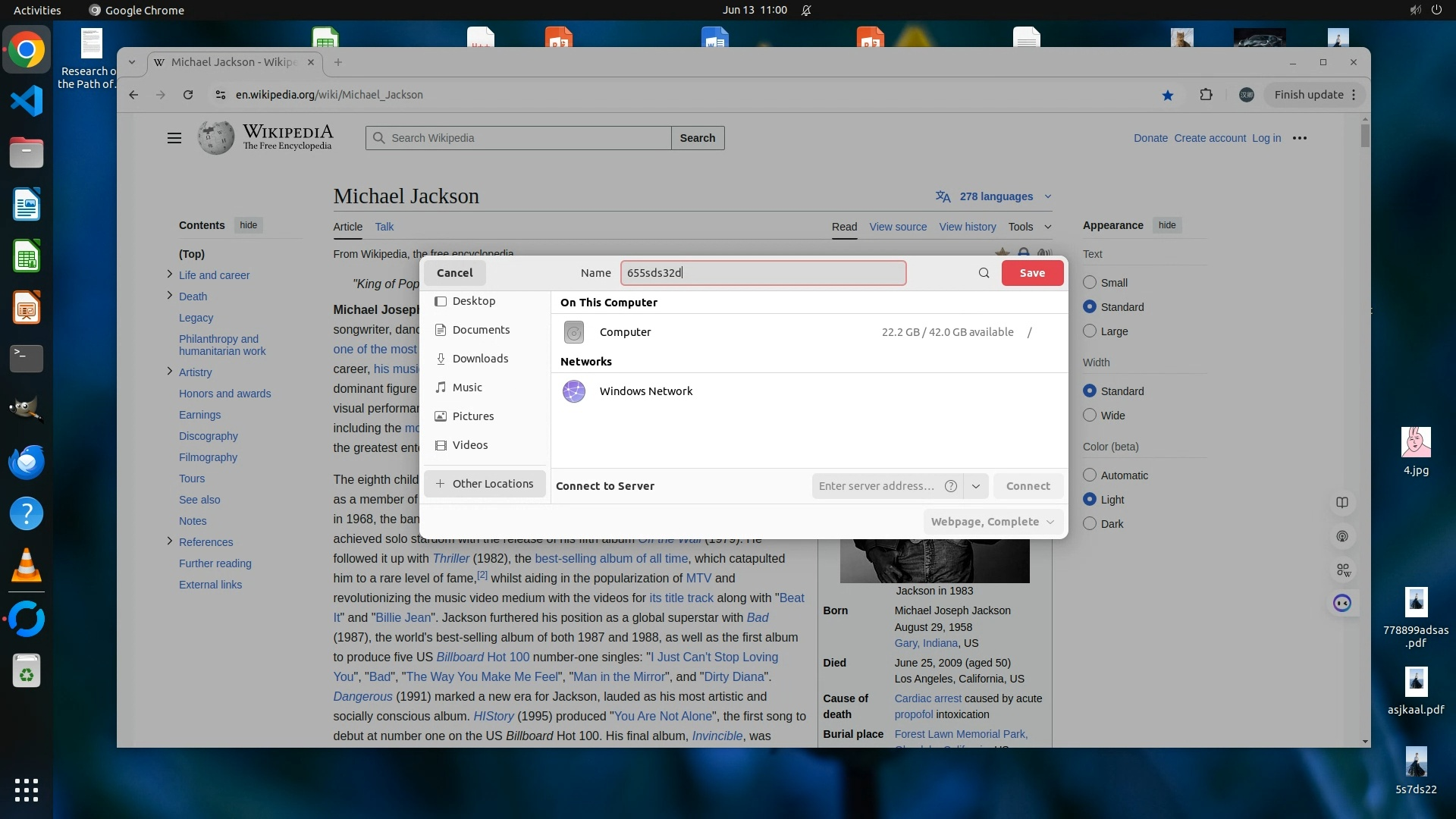Open the Webpage, Complete format dropdown

[993, 522]
